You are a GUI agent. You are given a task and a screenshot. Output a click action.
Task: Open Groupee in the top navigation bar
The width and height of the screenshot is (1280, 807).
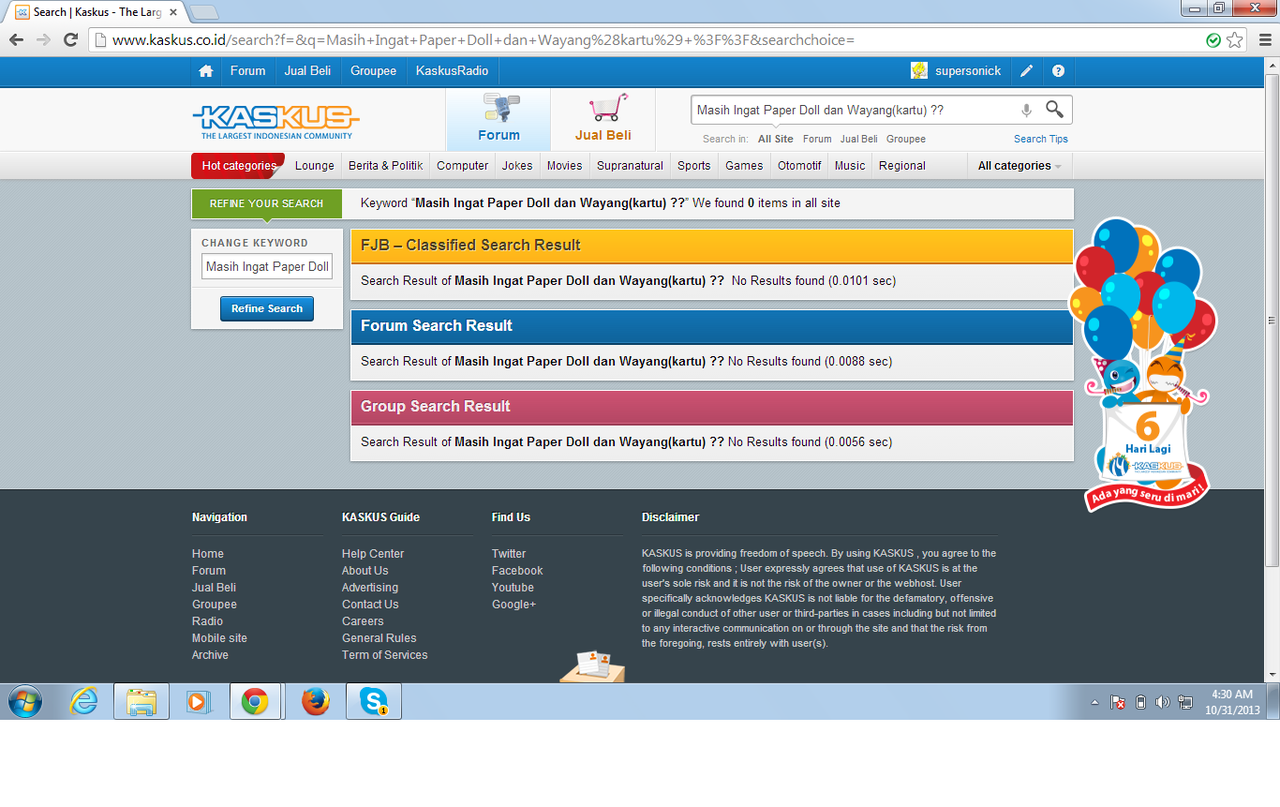point(373,71)
